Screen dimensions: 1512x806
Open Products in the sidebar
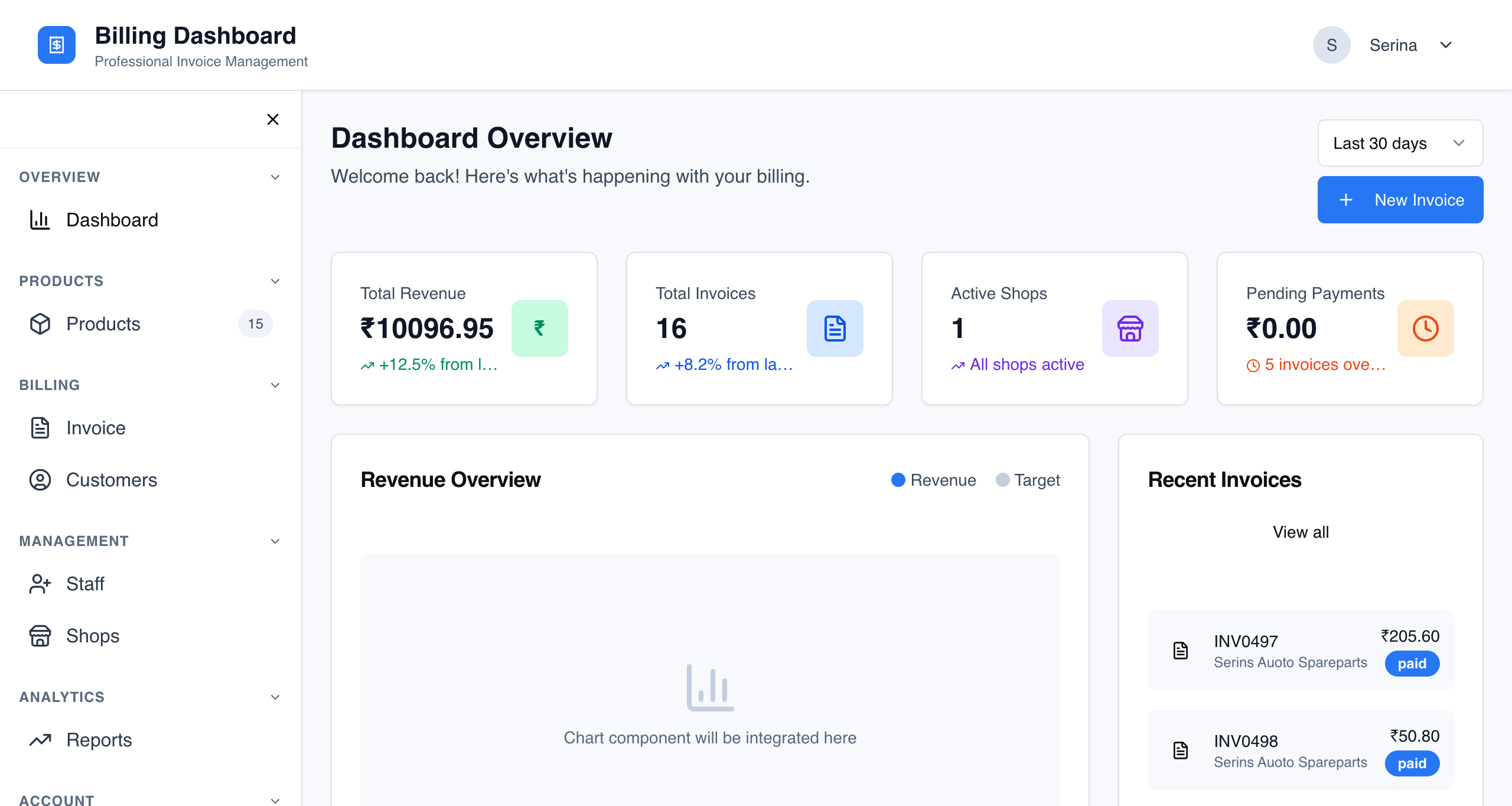(x=103, y=324)
